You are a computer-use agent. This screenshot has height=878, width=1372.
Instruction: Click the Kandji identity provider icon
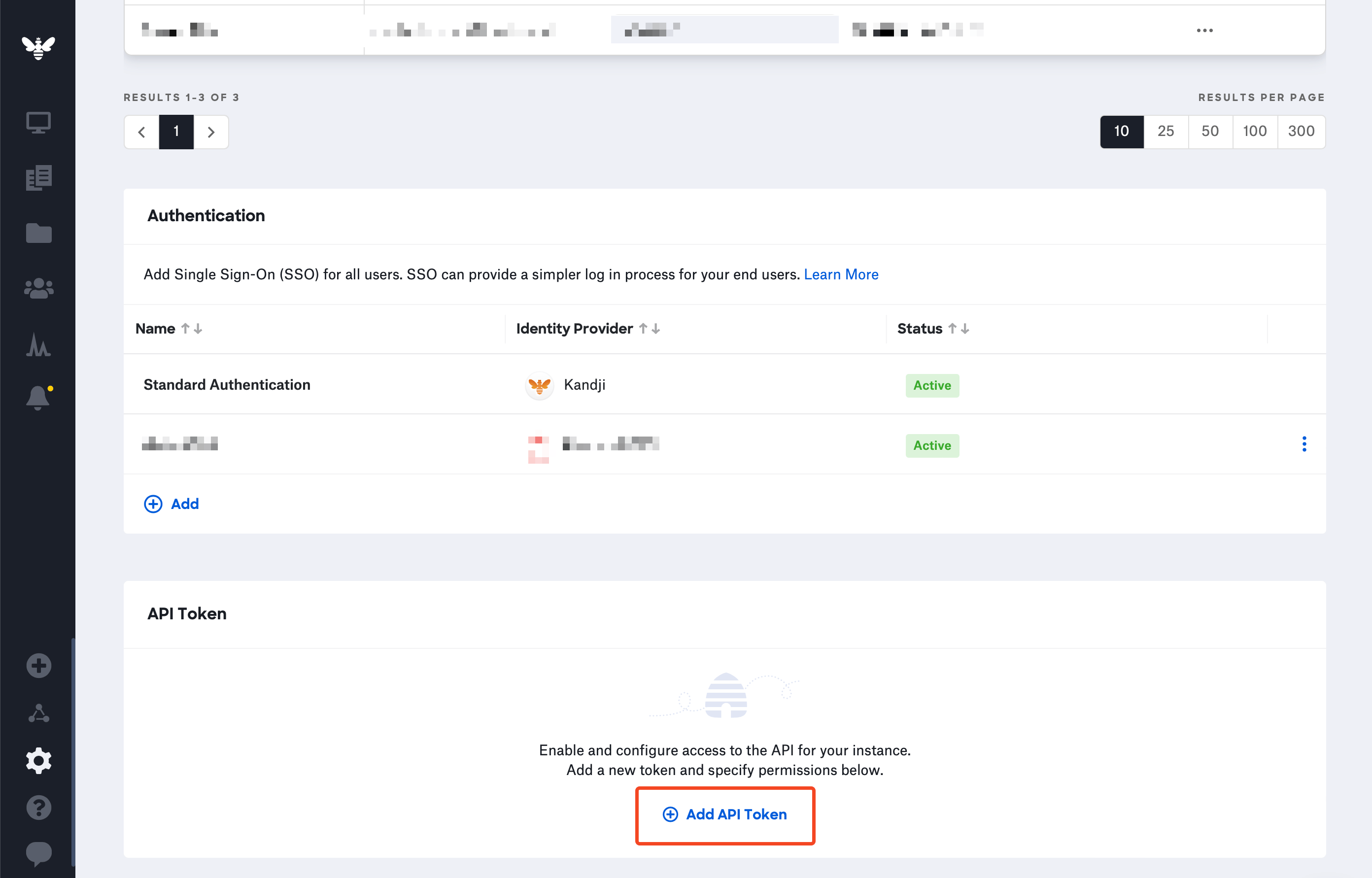click(539, 385)
